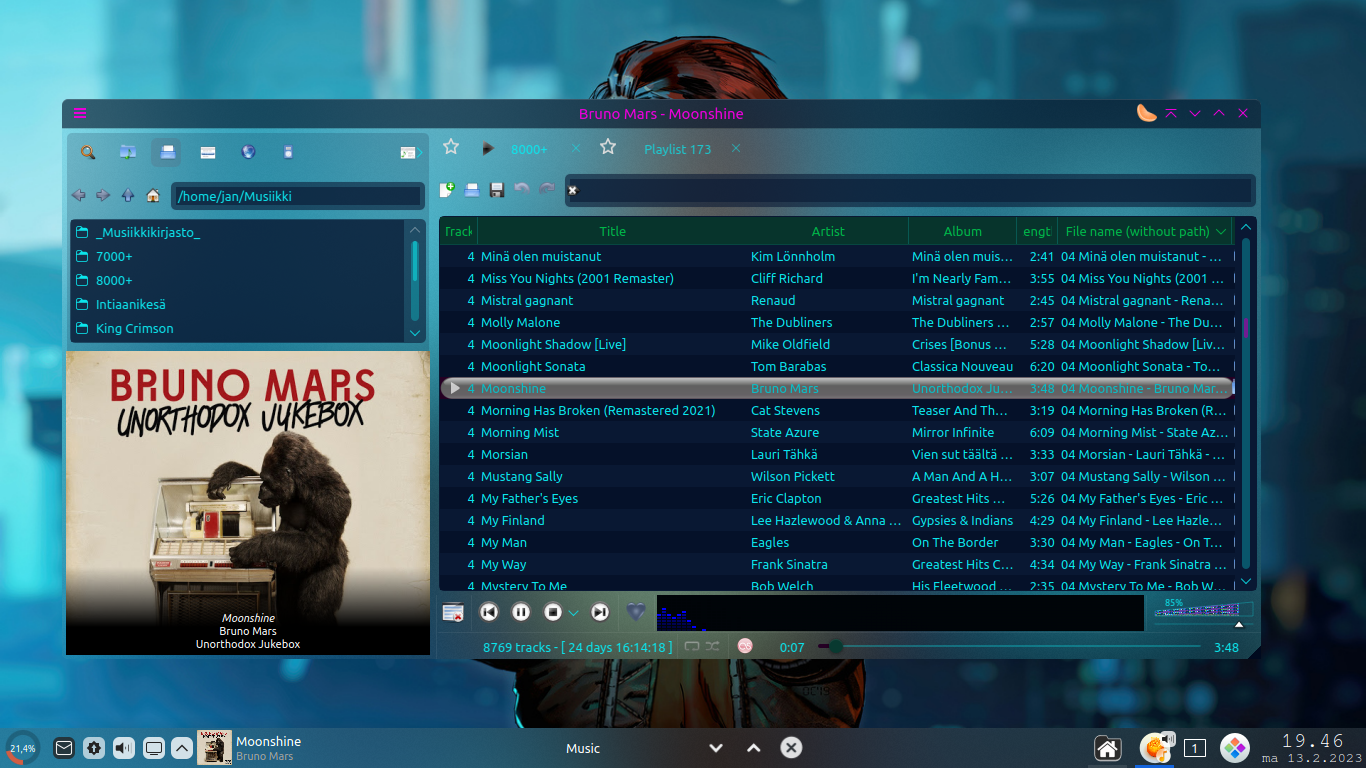Screen dimensions: 1366x768
Task: Love the current track with heart icon
Action: click(x=636, y=611)
